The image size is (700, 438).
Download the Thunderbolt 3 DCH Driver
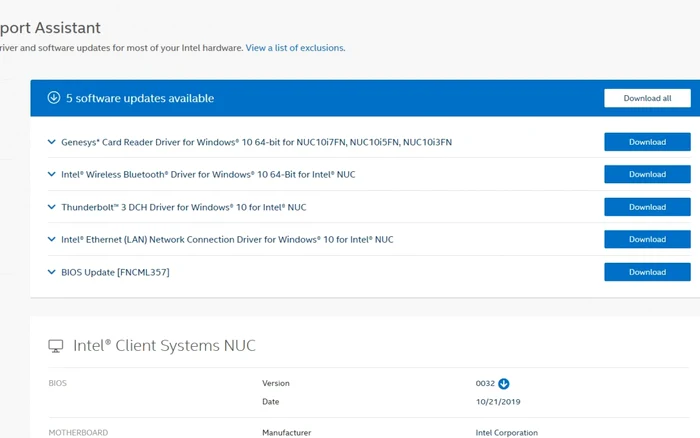click(x=647, y=207)
